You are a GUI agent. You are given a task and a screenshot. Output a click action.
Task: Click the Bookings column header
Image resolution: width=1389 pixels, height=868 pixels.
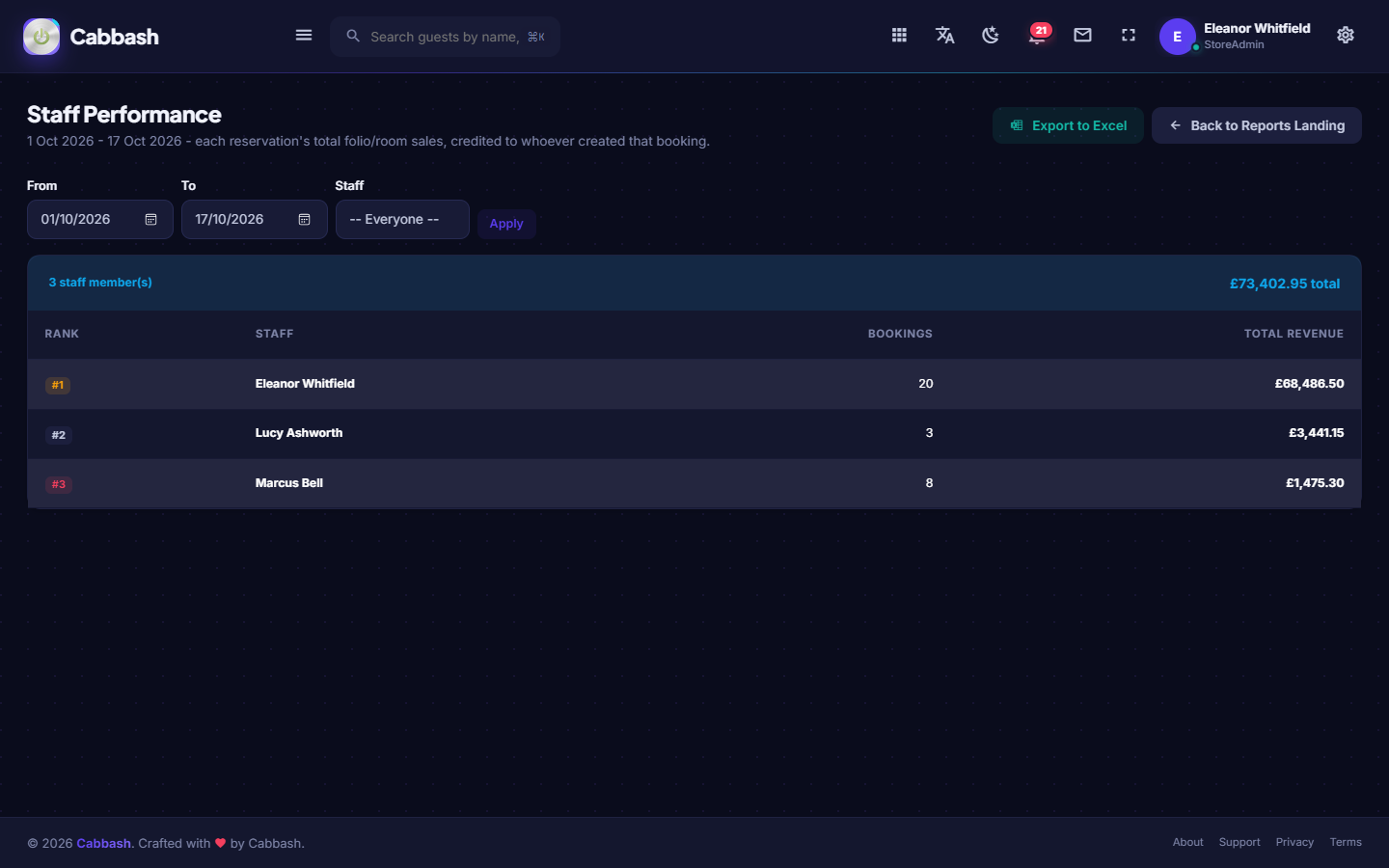coord(900,334)
